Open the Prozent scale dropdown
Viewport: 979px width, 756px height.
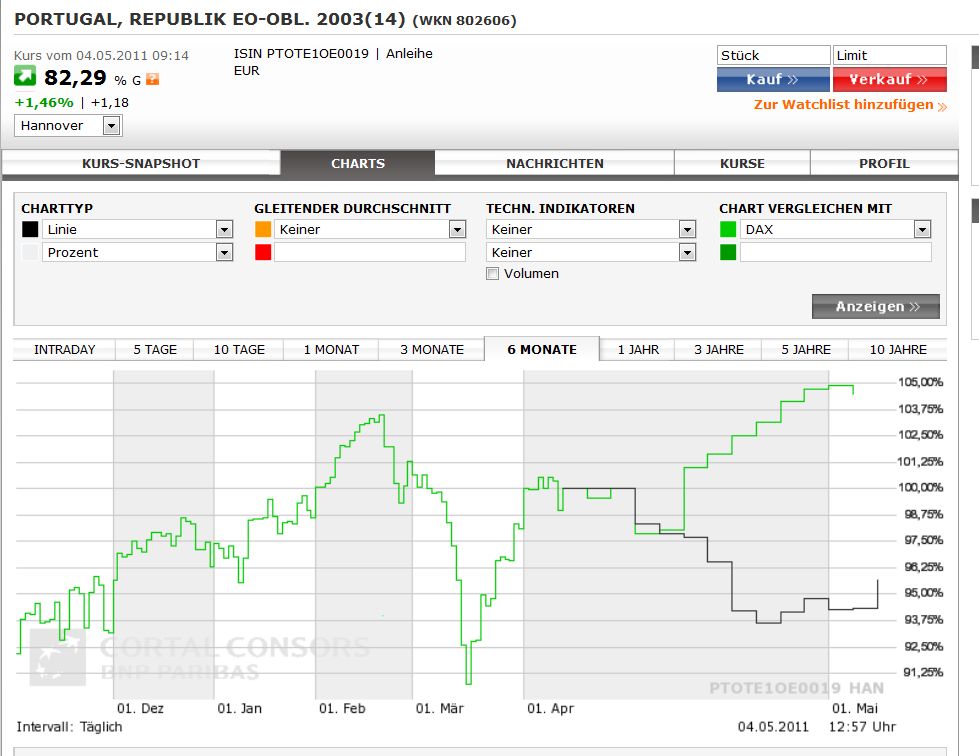click(224, 253)
